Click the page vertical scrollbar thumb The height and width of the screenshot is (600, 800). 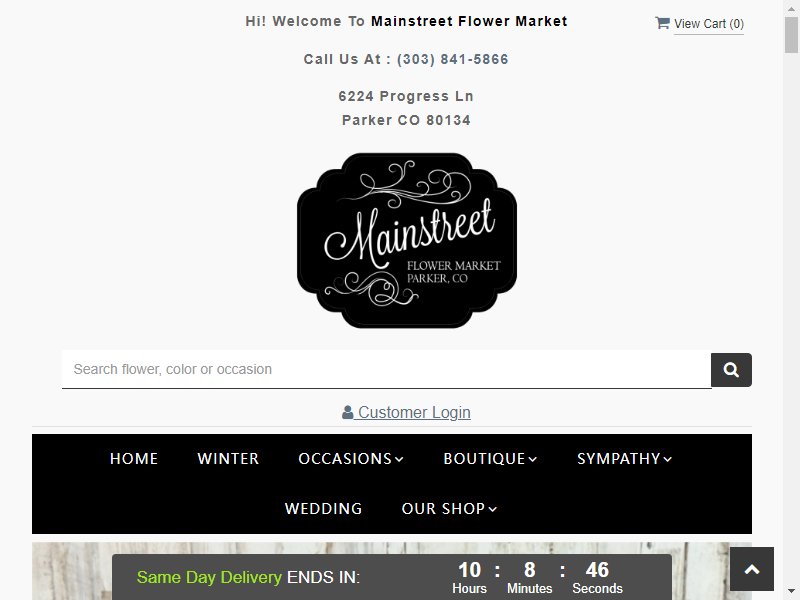791,35
